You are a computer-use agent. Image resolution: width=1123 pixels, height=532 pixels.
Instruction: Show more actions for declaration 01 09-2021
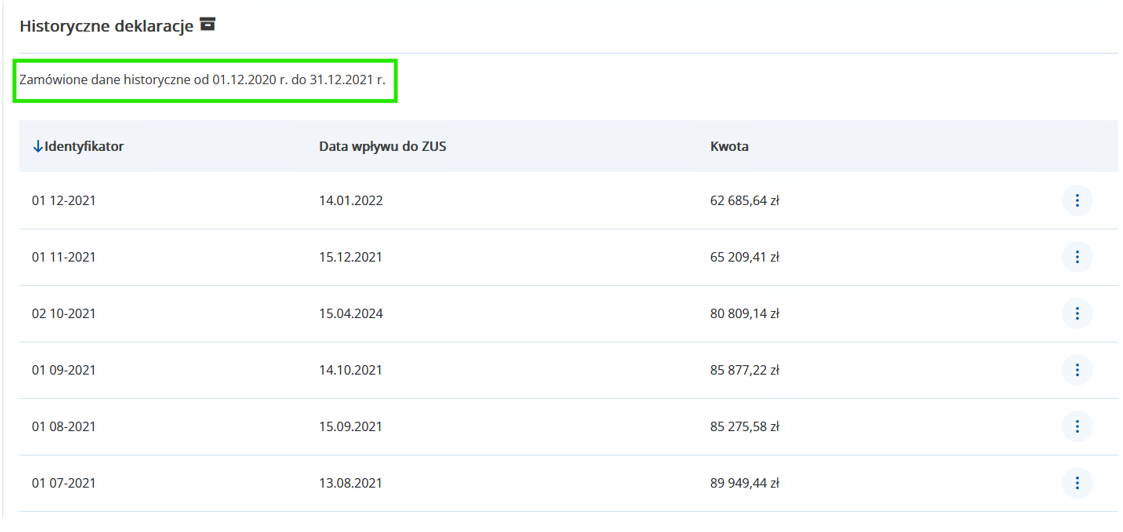click(x=1076, y=370)
